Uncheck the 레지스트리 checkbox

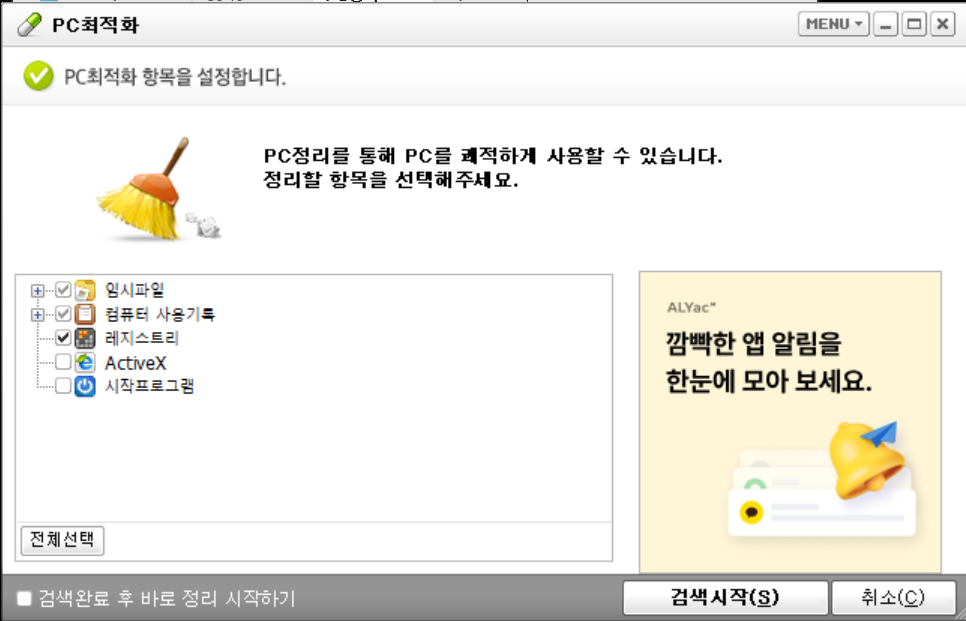pyautogui.click(x=63, y=338)
